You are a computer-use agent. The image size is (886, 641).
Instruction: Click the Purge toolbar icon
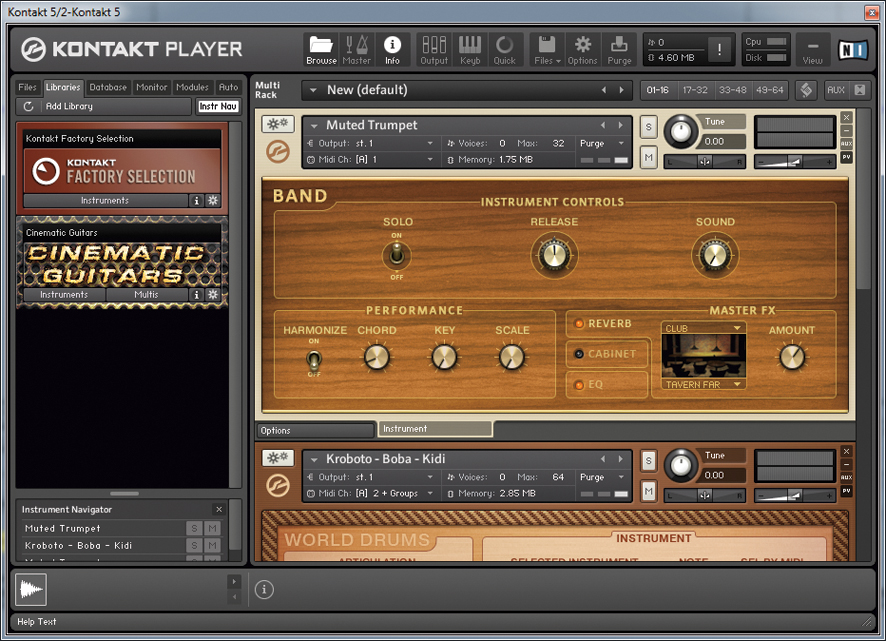pyautogui.click(x=619, y=50)
